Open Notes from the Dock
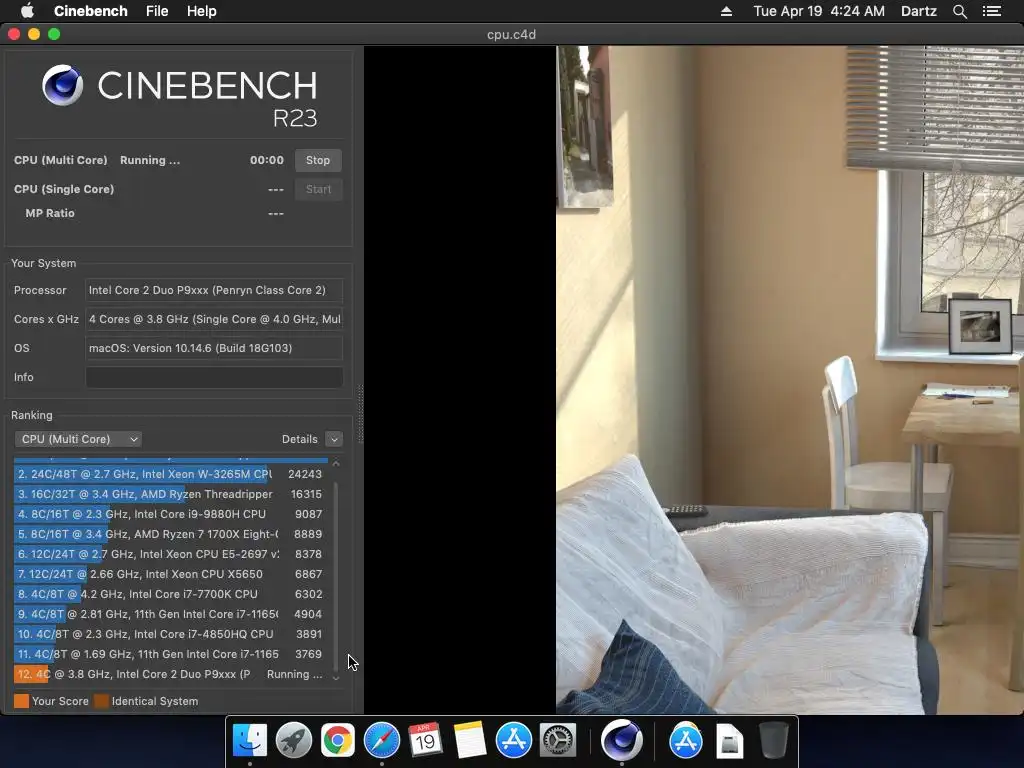The width and height of the screenshot is (1024, 768). (470, 741)
